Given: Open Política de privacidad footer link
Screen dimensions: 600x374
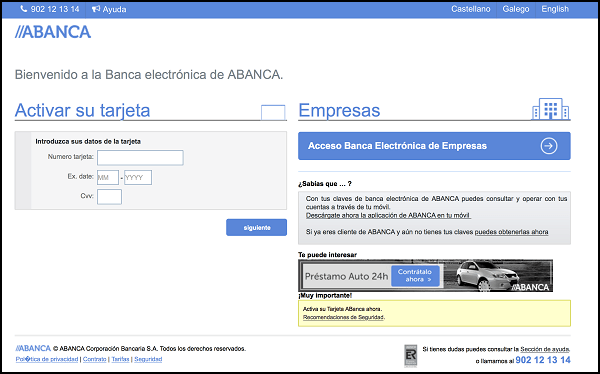Looking at the screenshot, I should [47, 359].
